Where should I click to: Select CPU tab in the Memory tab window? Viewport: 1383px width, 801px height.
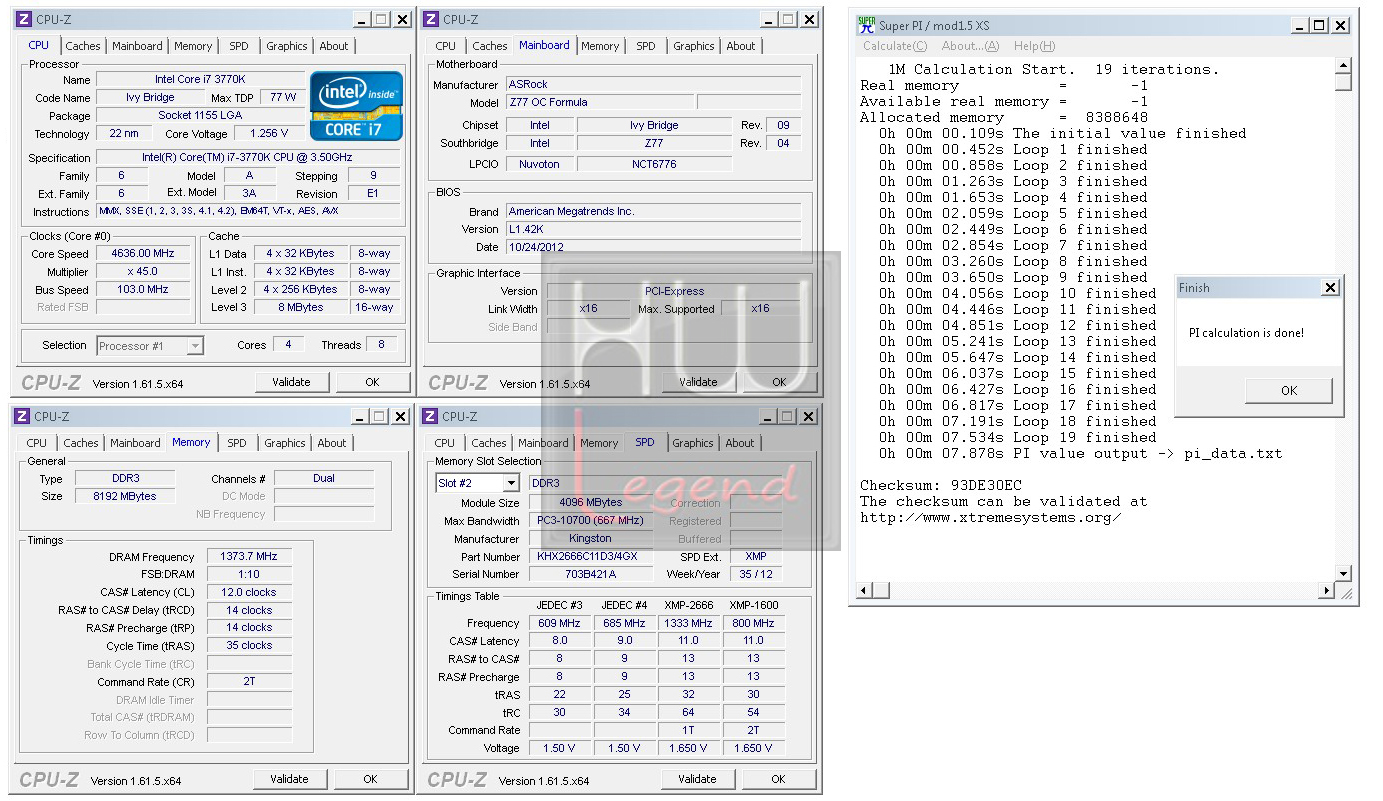[37, 443]
